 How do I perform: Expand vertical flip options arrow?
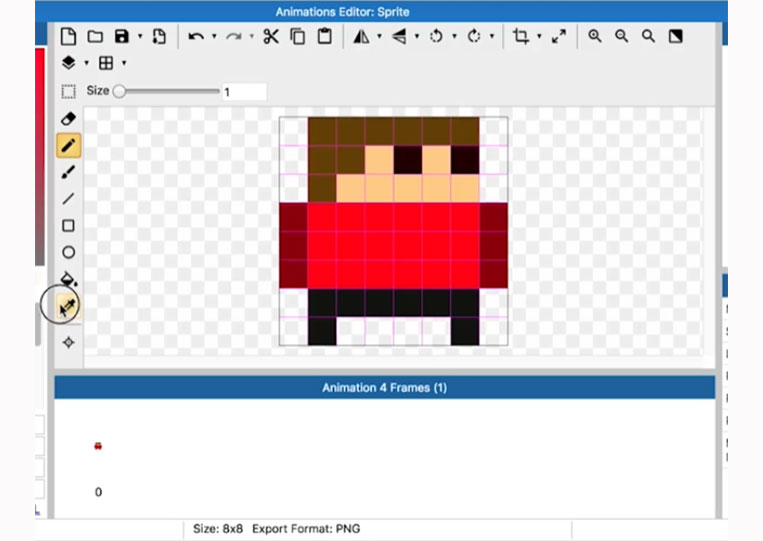pyautogui.click(x=417, y=36)
